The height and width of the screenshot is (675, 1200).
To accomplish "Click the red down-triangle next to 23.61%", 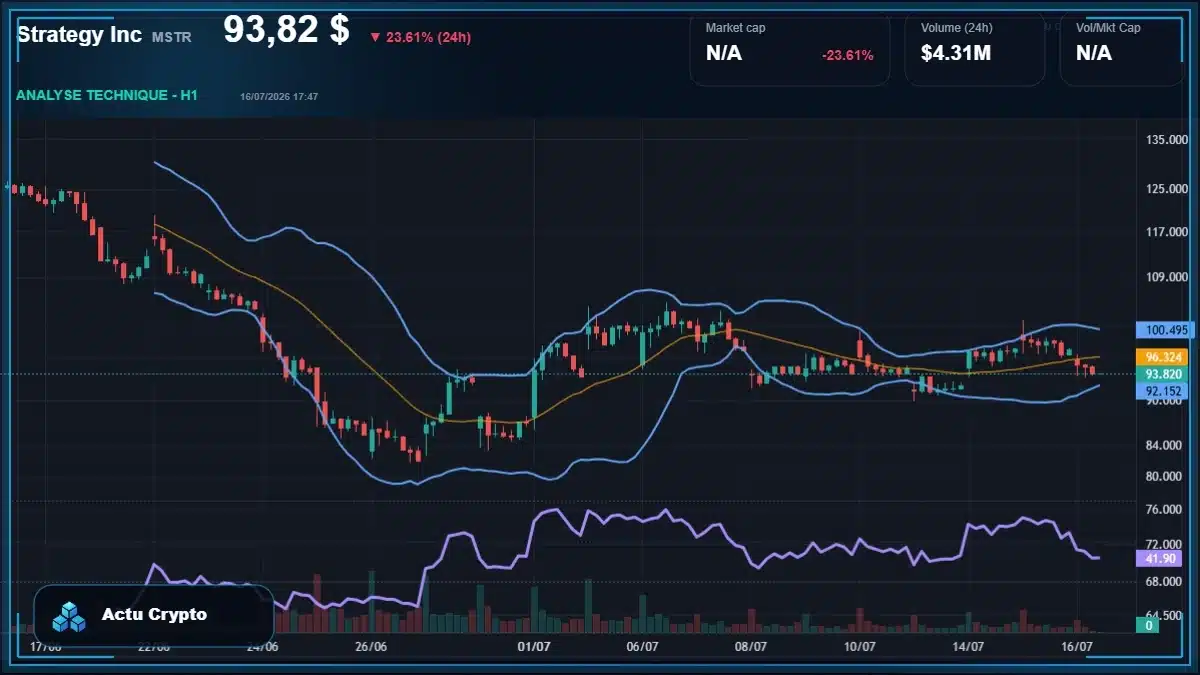I will click(x=375, y=37).
